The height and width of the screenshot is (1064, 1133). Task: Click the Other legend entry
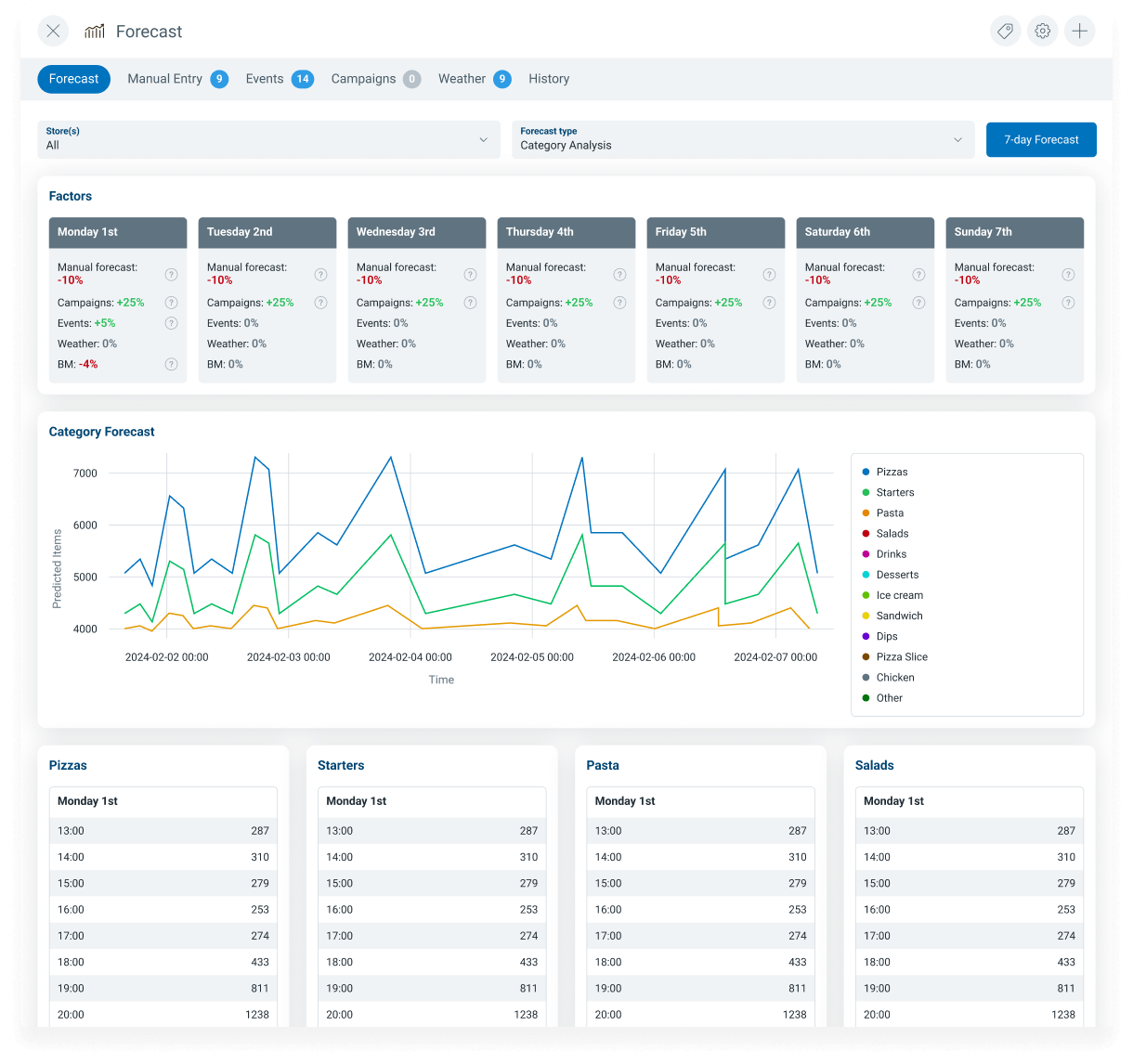pos(882,698)
